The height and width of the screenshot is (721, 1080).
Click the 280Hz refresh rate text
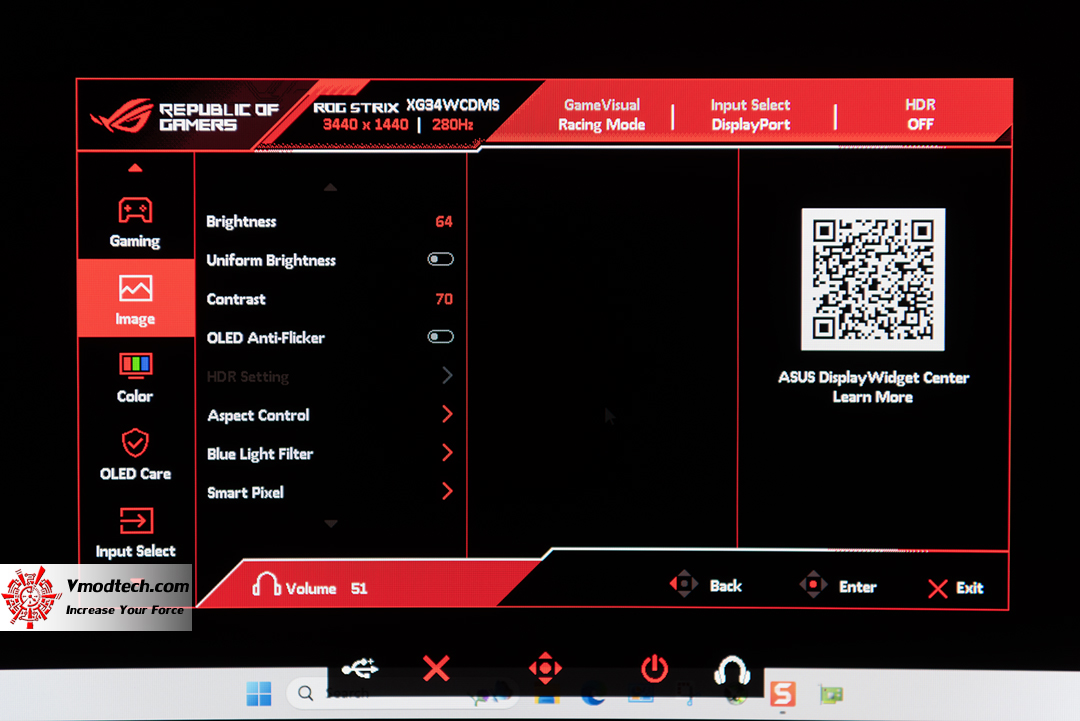[x=453, y=125]
